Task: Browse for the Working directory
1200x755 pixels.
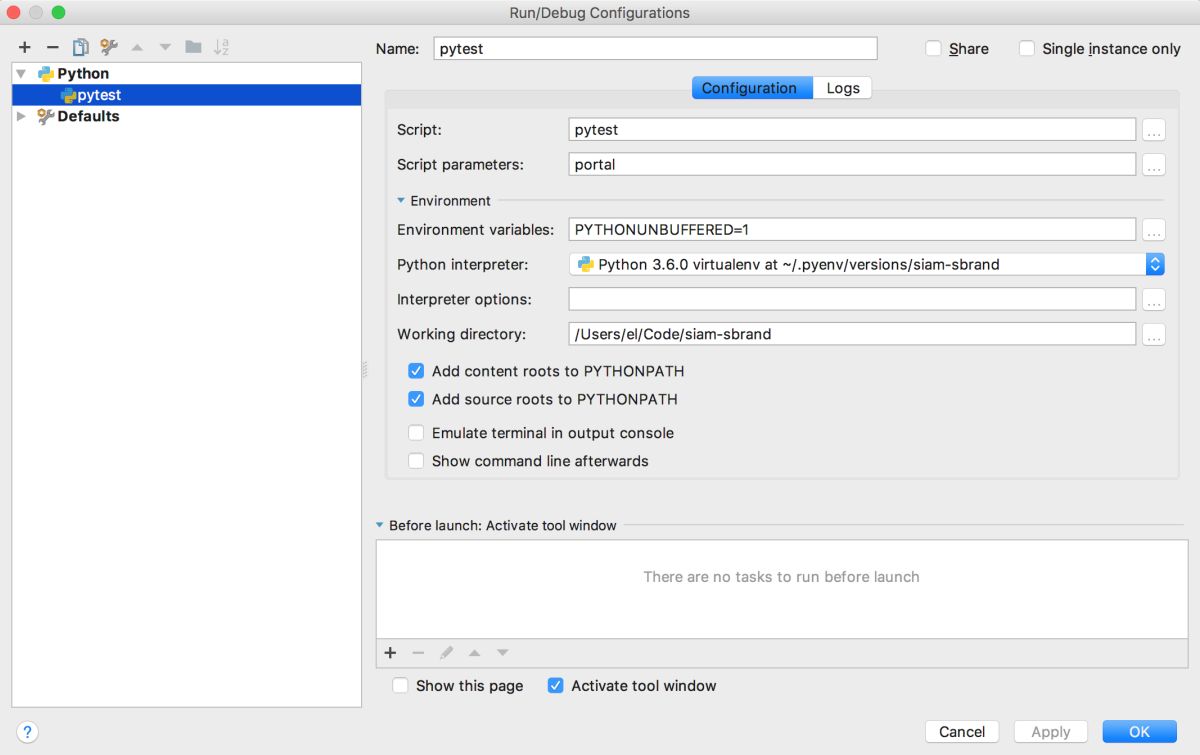Action: (x=1154, y=335)
